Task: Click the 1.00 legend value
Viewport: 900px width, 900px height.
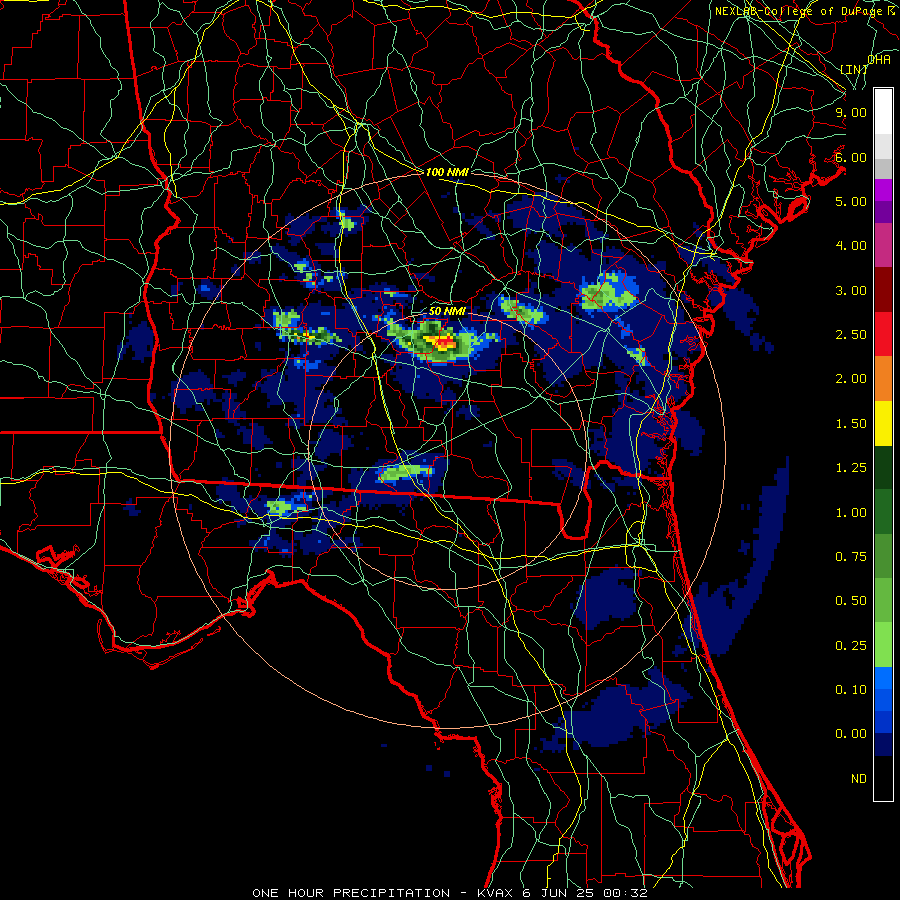Action: (851, 513)
